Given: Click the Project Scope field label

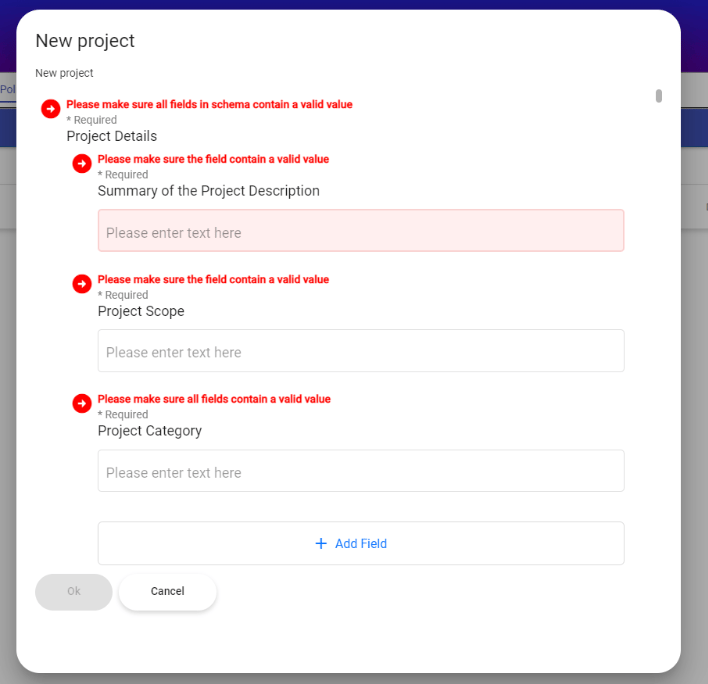Looking at the screenshot, I should (x=141, y=311).
